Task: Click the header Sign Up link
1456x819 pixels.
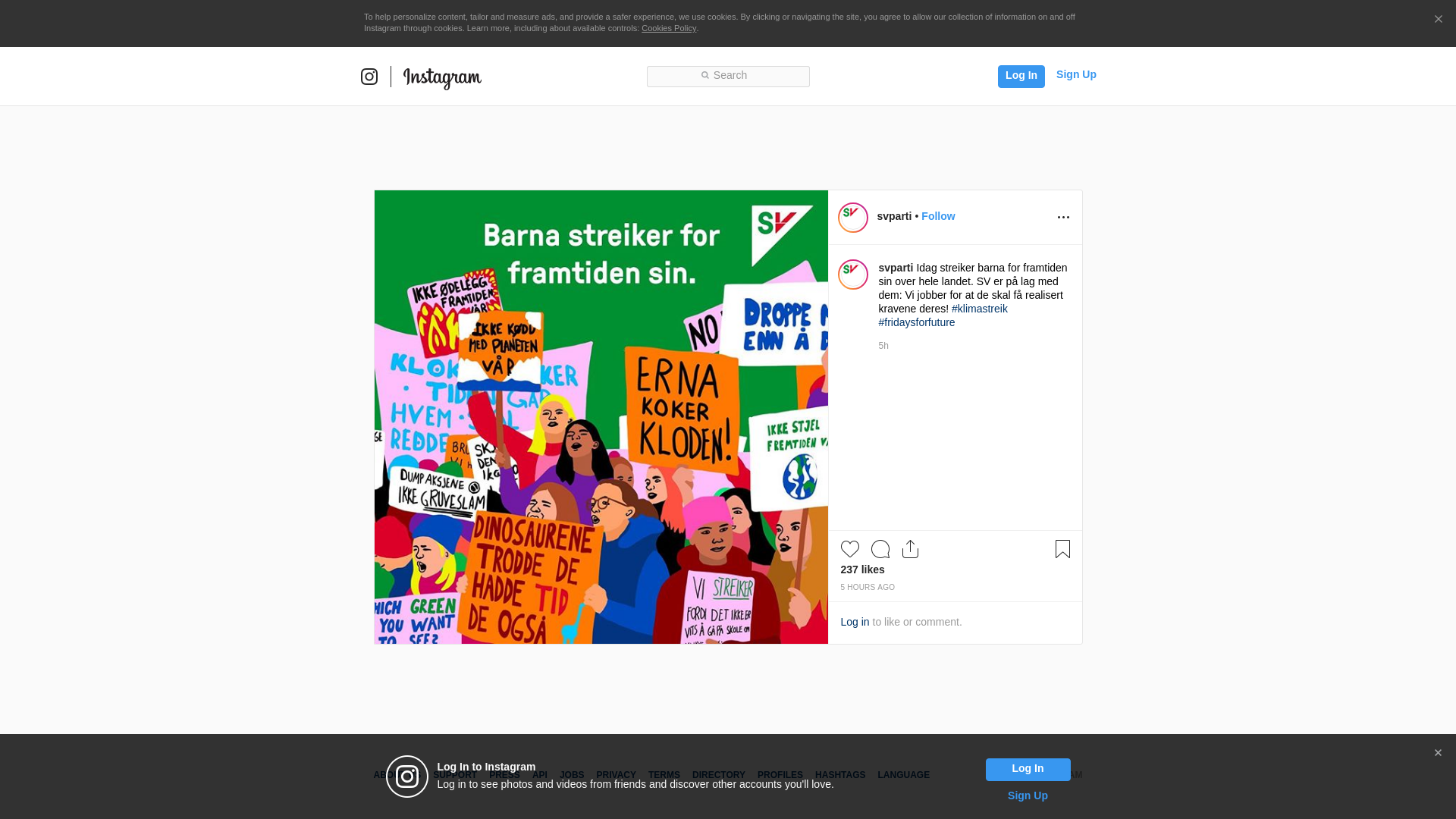Action: [1076, 74]
